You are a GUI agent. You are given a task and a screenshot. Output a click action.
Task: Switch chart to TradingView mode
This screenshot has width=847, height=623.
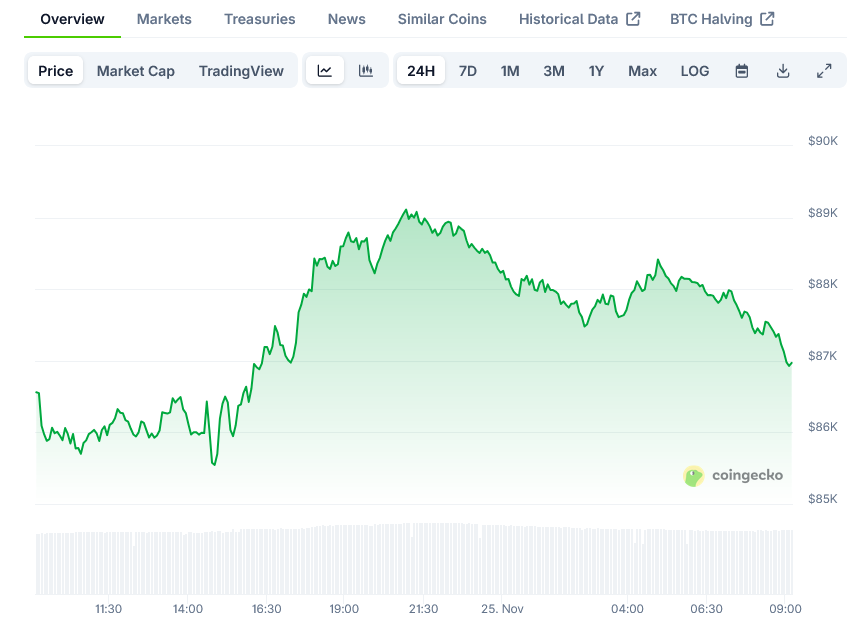click(241, 71)
